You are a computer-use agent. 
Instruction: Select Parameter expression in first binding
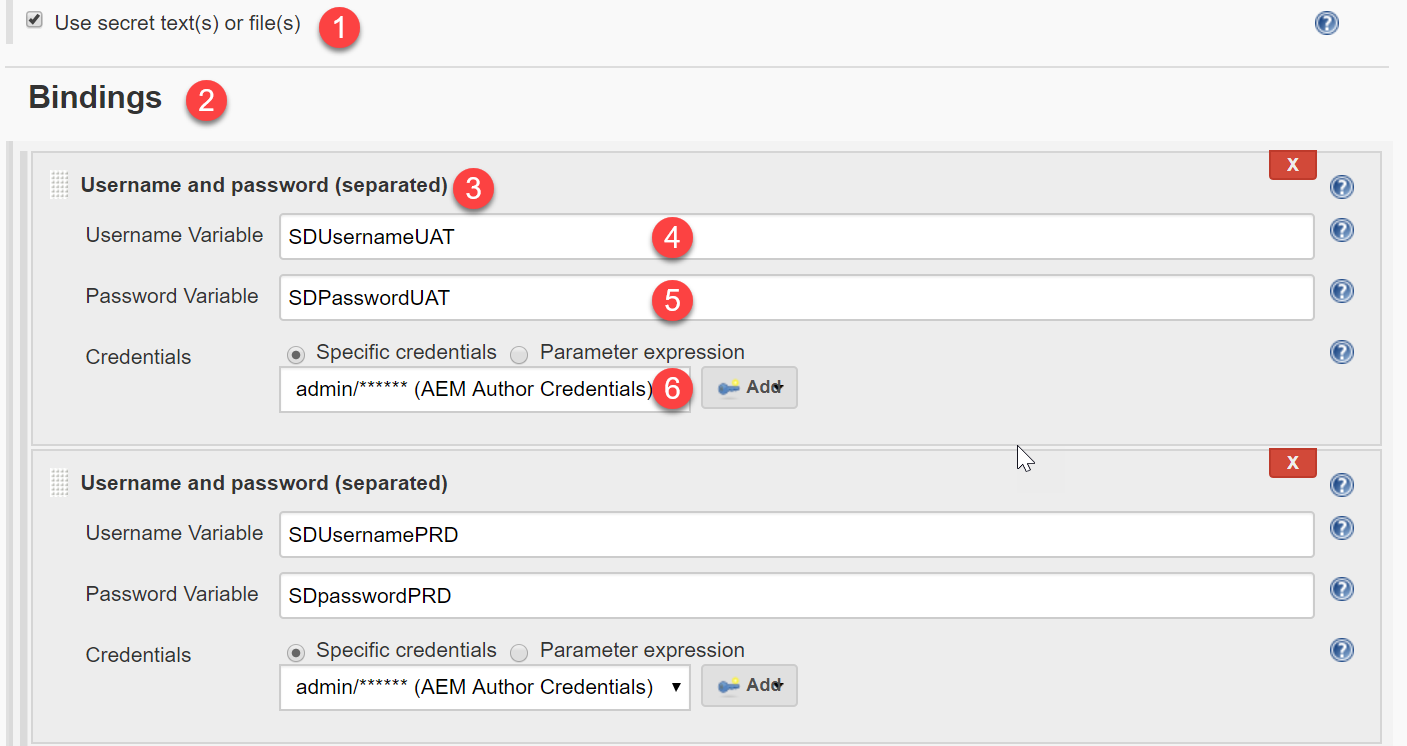click(x=519, y=354)
